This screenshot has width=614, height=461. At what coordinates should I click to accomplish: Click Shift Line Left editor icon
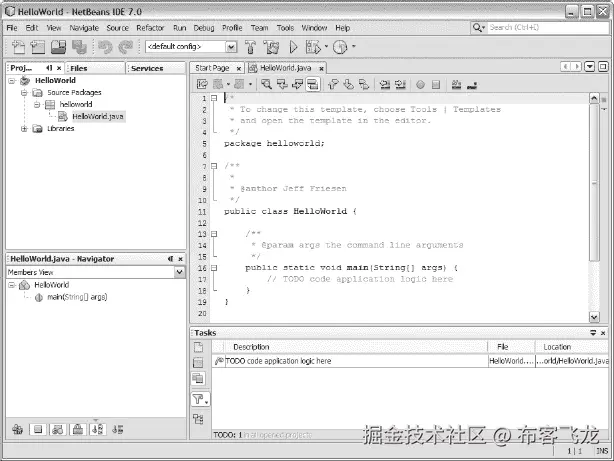tap(385, 84)
